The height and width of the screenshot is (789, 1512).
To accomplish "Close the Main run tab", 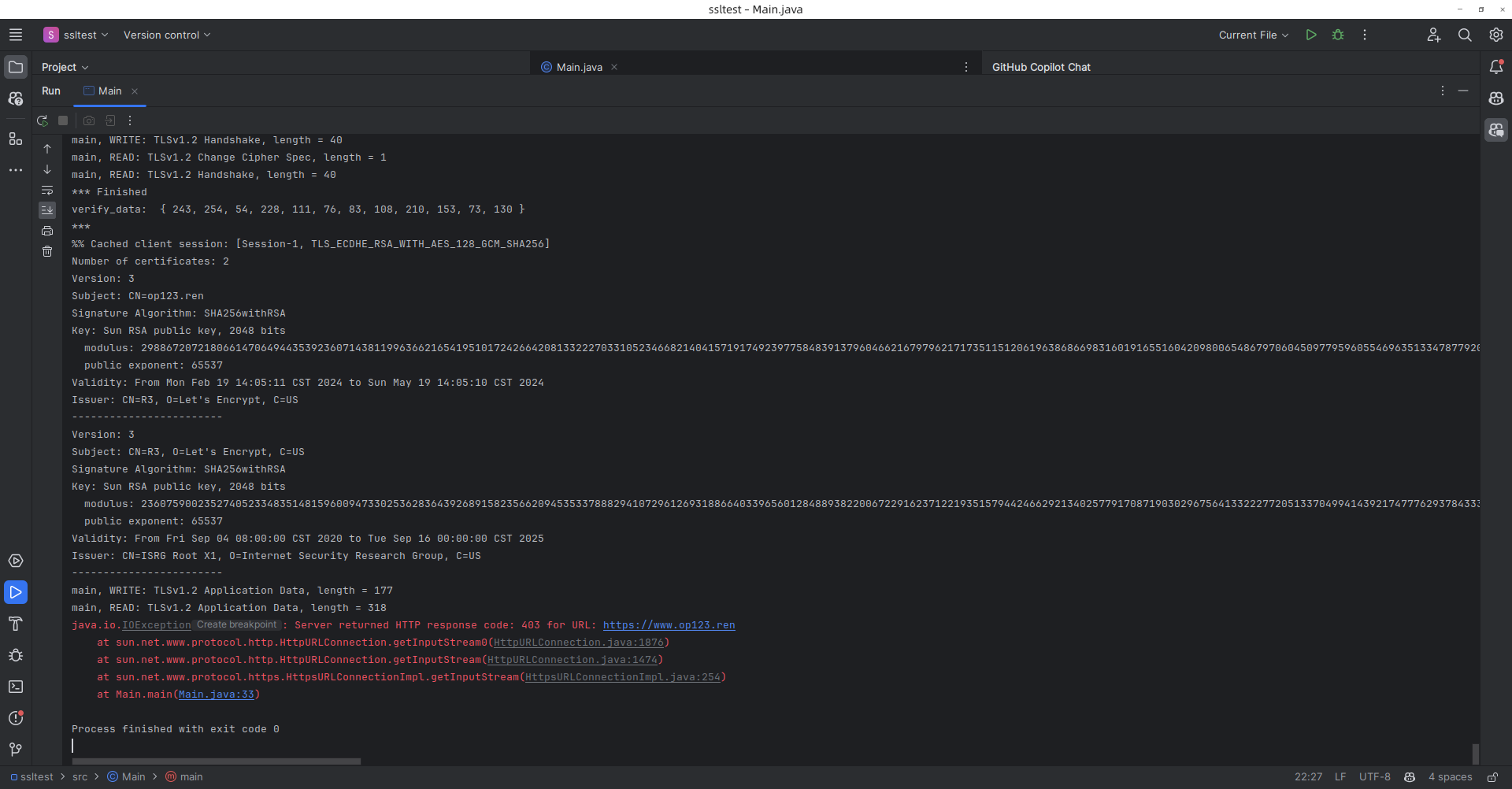I will (x=135, y=91).
